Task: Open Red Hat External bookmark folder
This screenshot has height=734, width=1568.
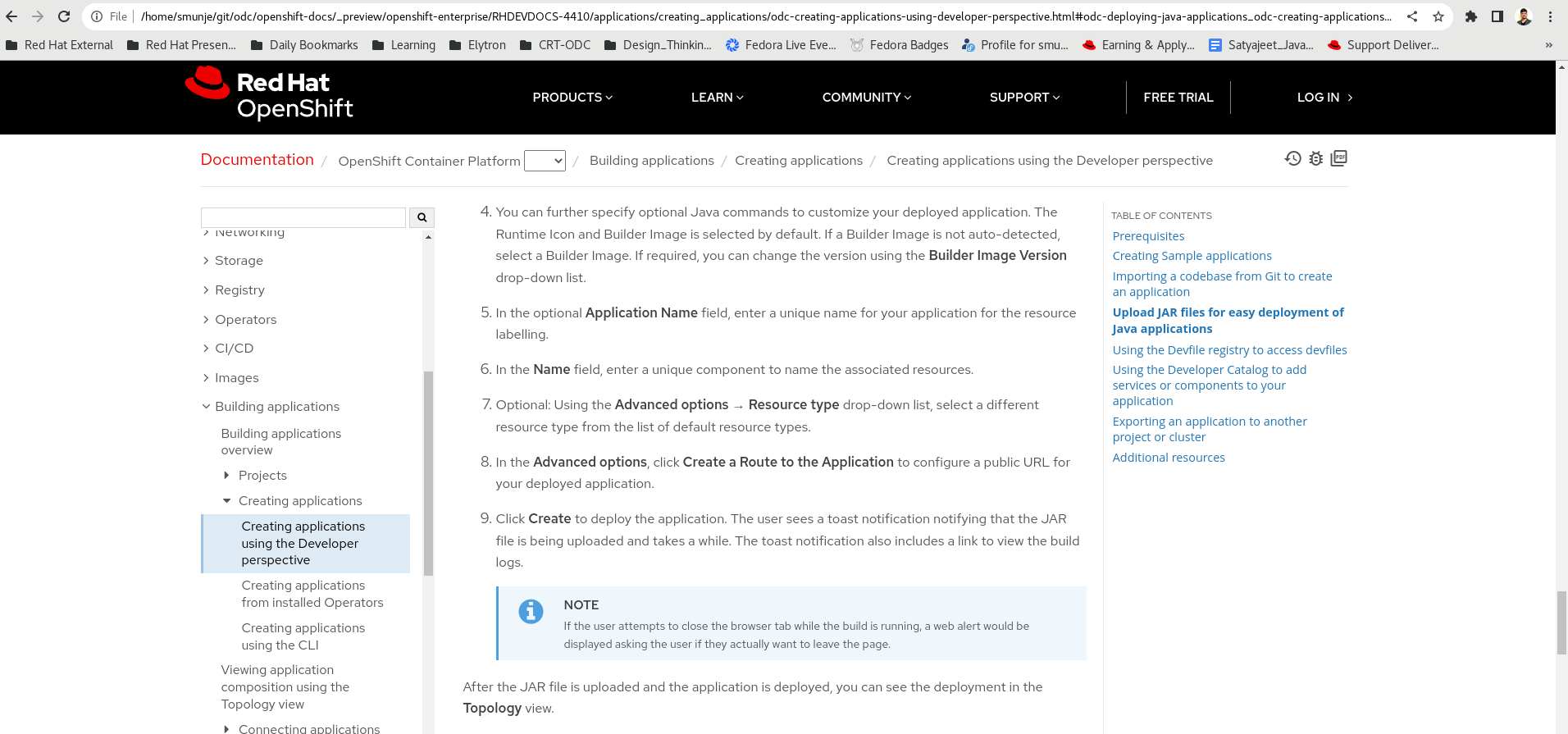Action: 59,45
